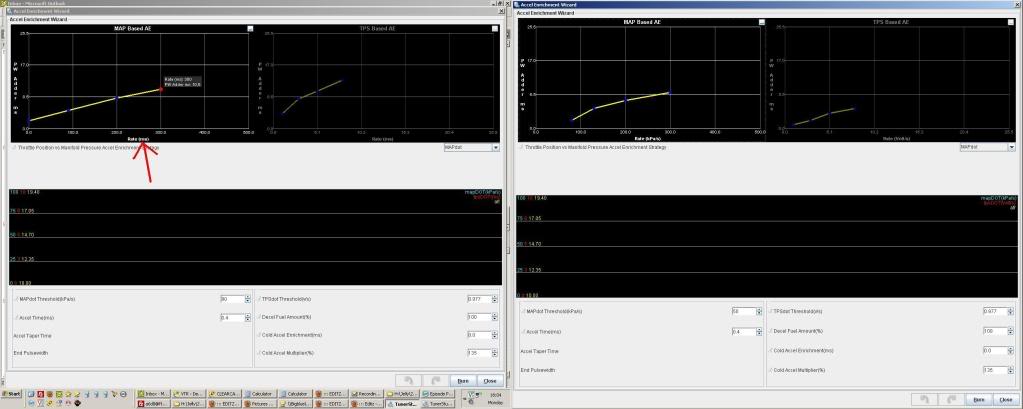Click Burn button in left wizard window

[463, 380]
